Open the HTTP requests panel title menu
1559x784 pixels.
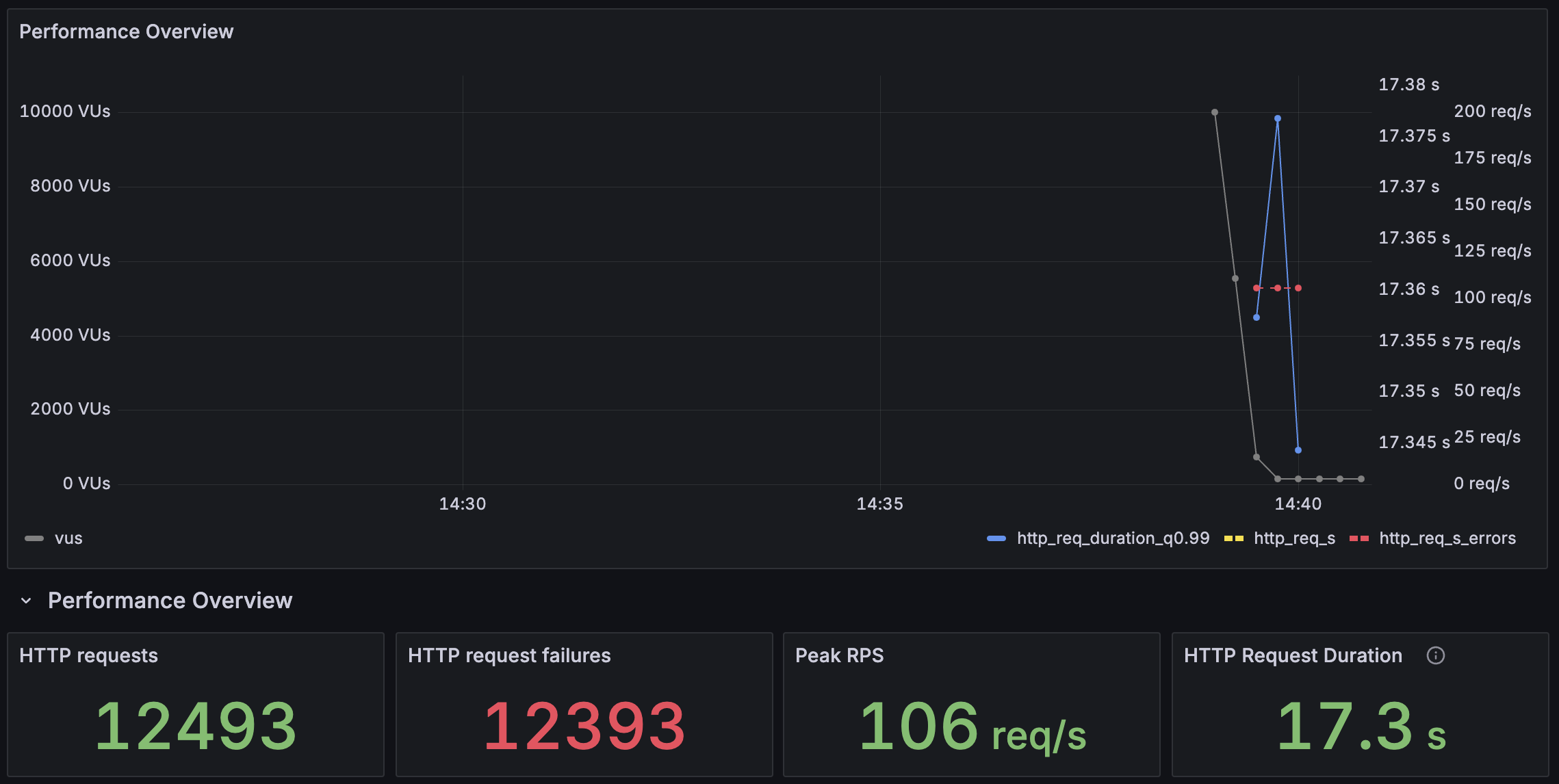pos(88,655)
